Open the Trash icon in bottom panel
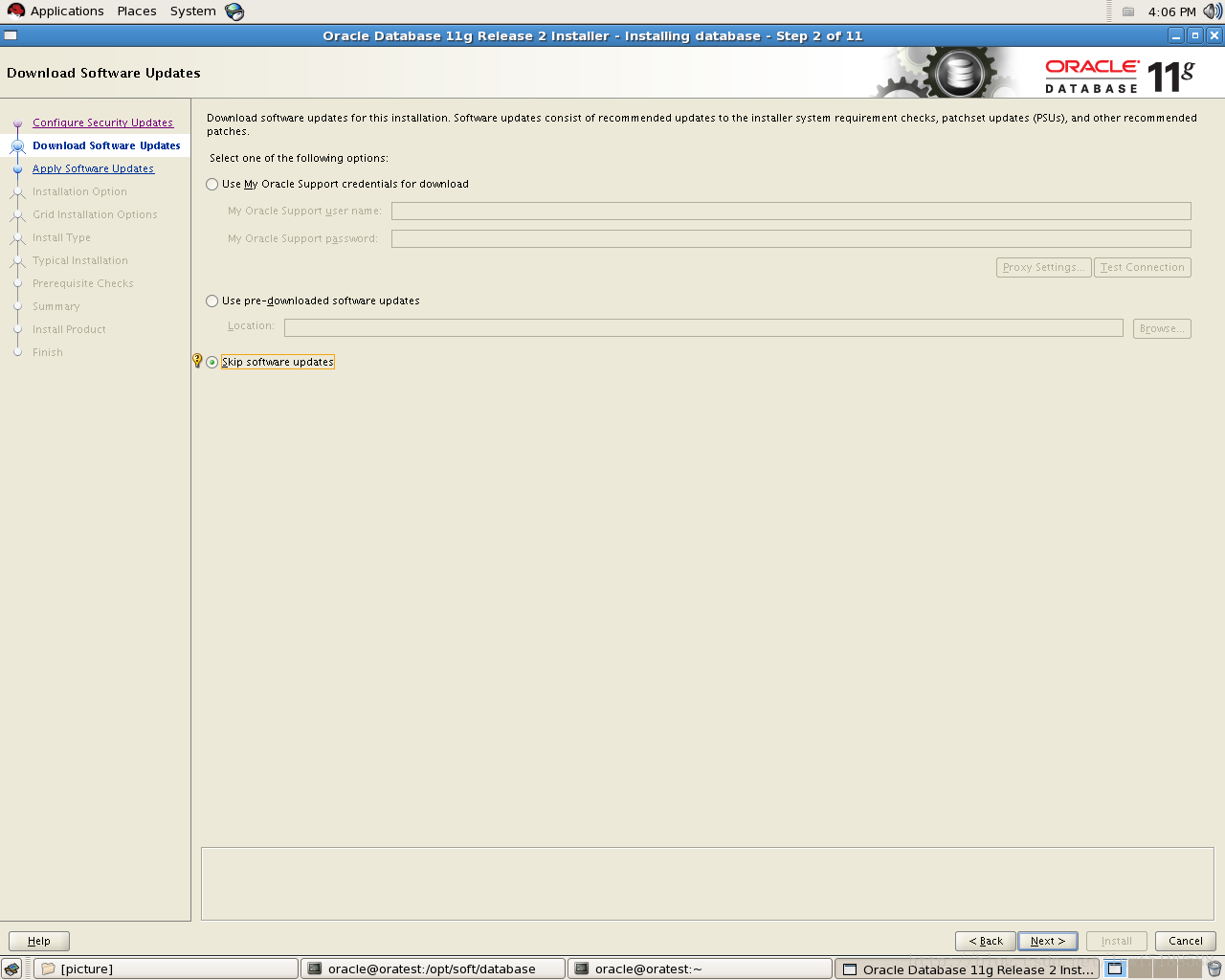The height and width of the screenshot is (980, 1225). point(1214,969)
